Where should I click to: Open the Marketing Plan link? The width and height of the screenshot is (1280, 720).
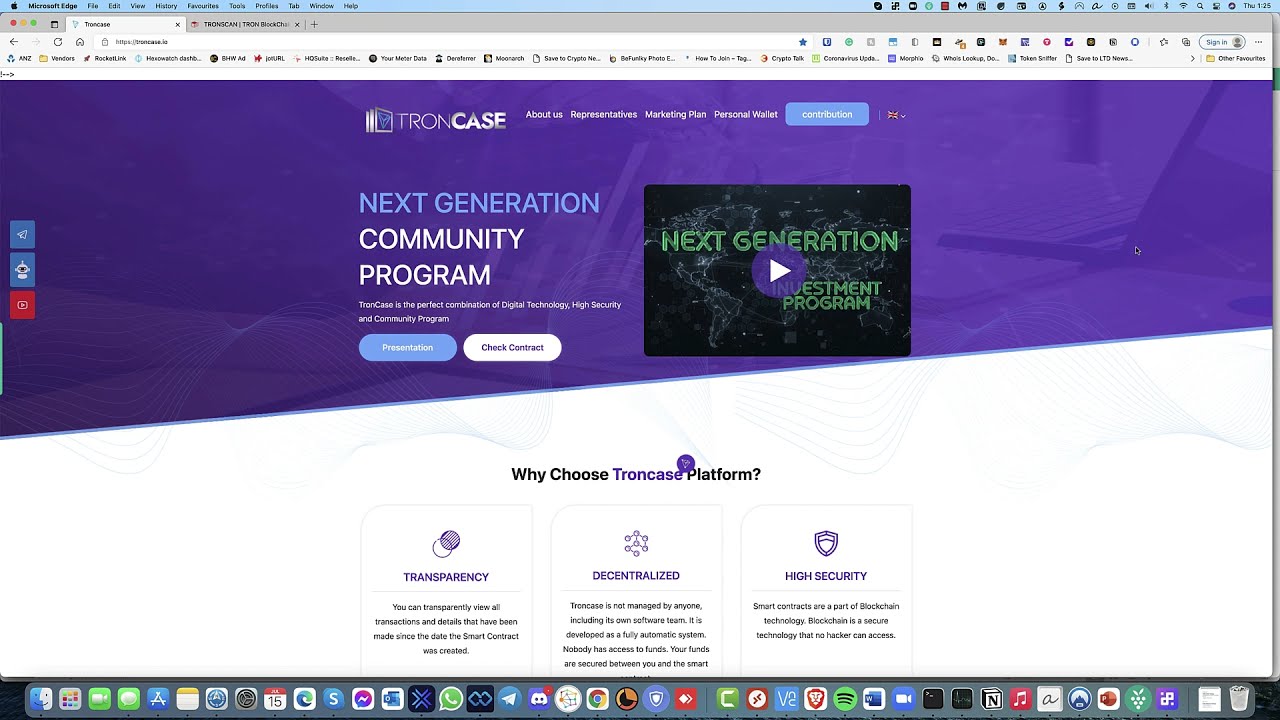[x=675, y=114]
